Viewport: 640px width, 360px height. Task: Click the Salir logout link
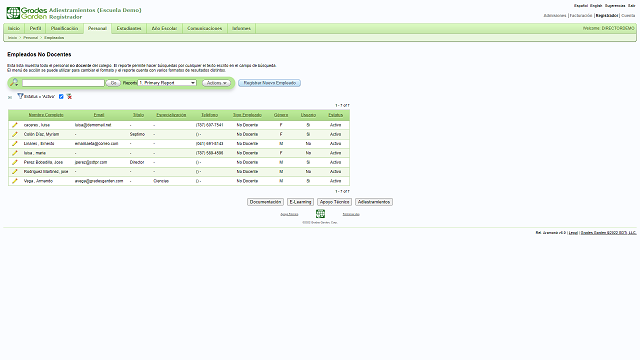pos(631,6)
